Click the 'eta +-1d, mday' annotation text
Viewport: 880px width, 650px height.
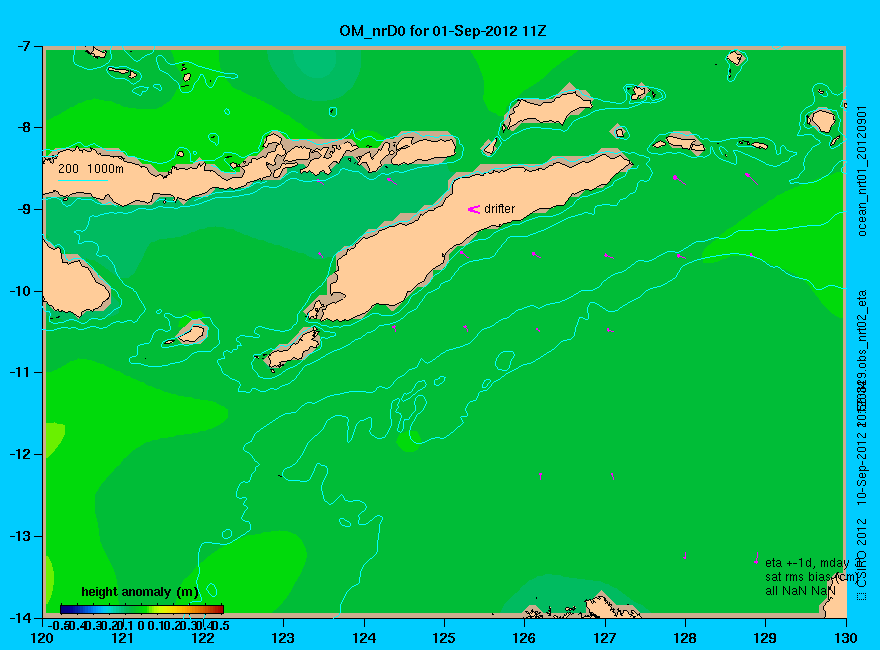(807, 563)
